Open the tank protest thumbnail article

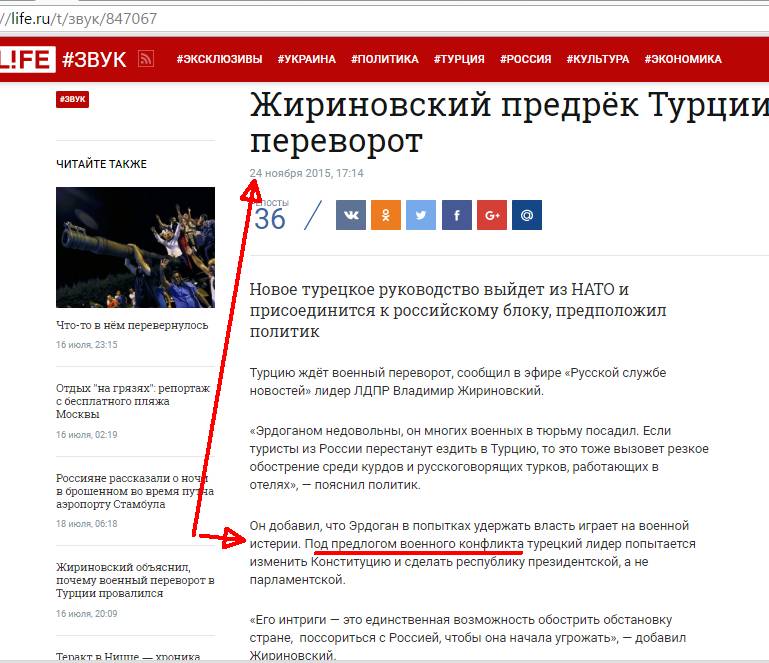(135, 247)
